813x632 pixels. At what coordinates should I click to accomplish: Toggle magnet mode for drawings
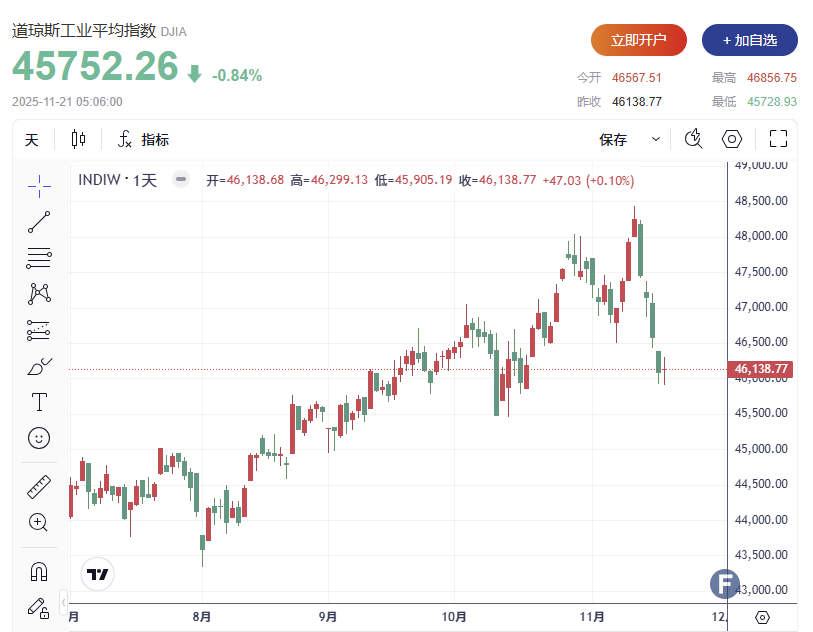[39, 571]
